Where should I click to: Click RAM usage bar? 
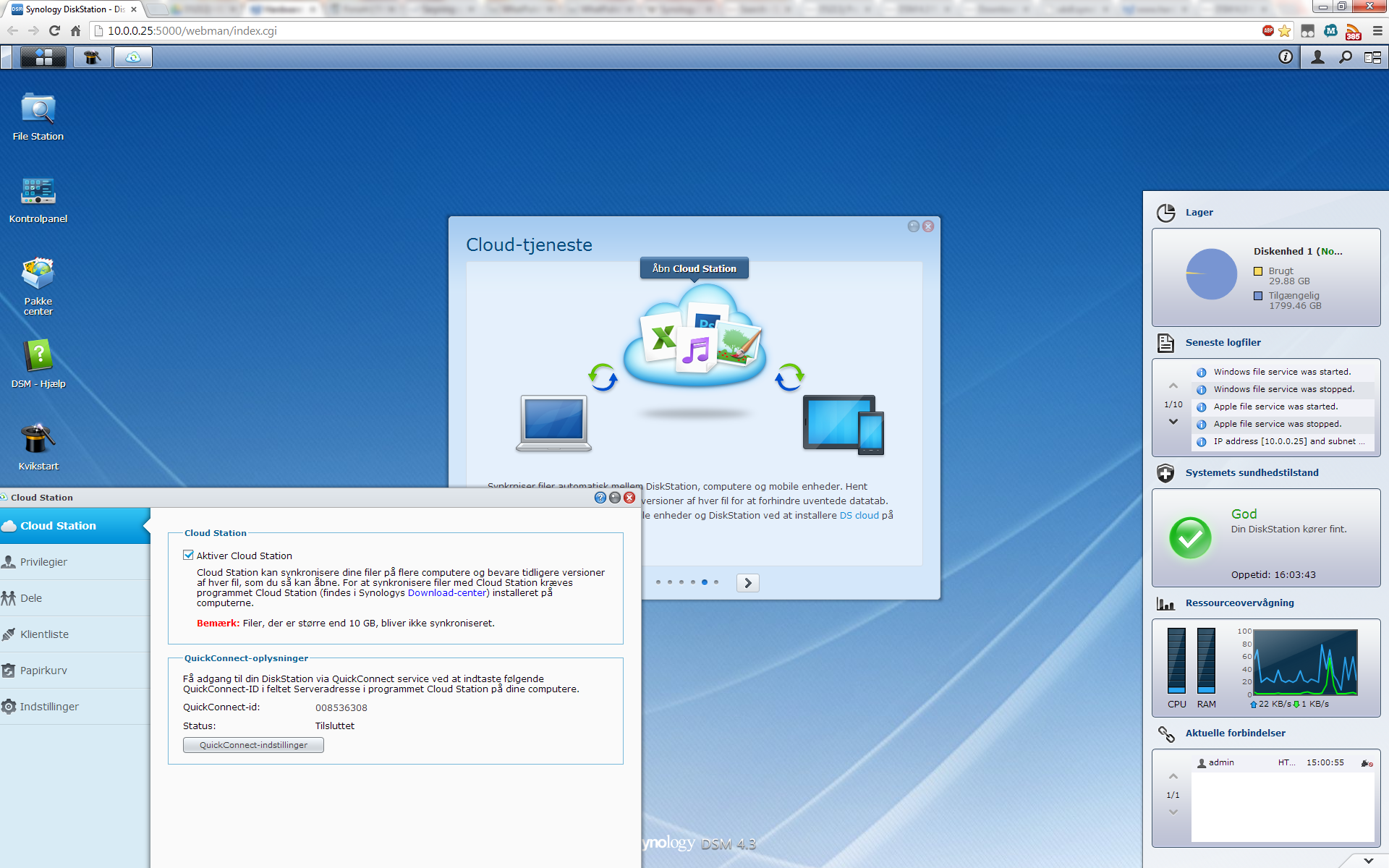[1206, 660]
